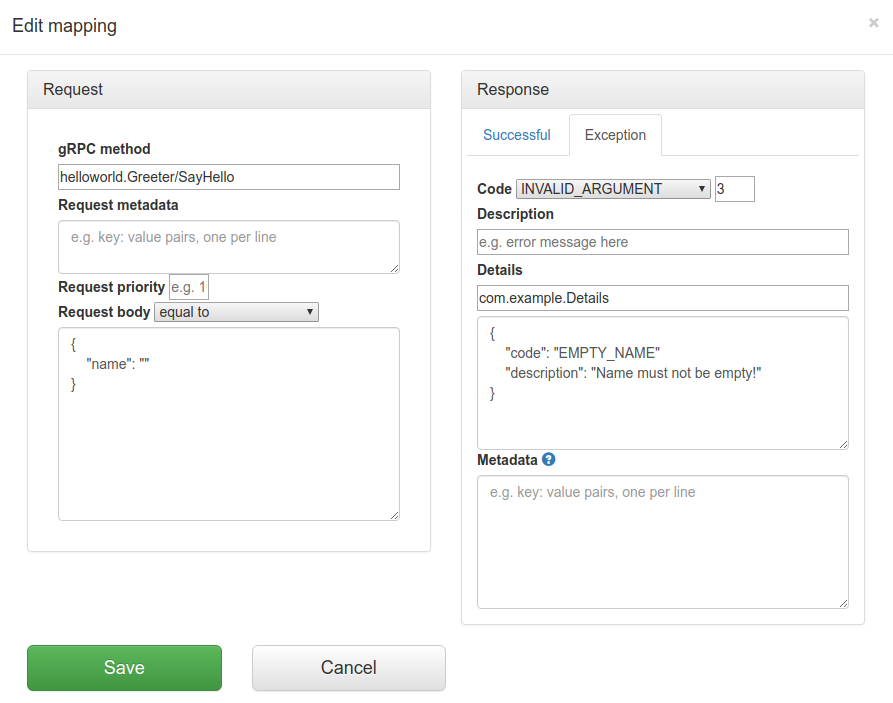Click the error code number field showing 3
Viewport: 893px width, 703px height.
point(734,188)
